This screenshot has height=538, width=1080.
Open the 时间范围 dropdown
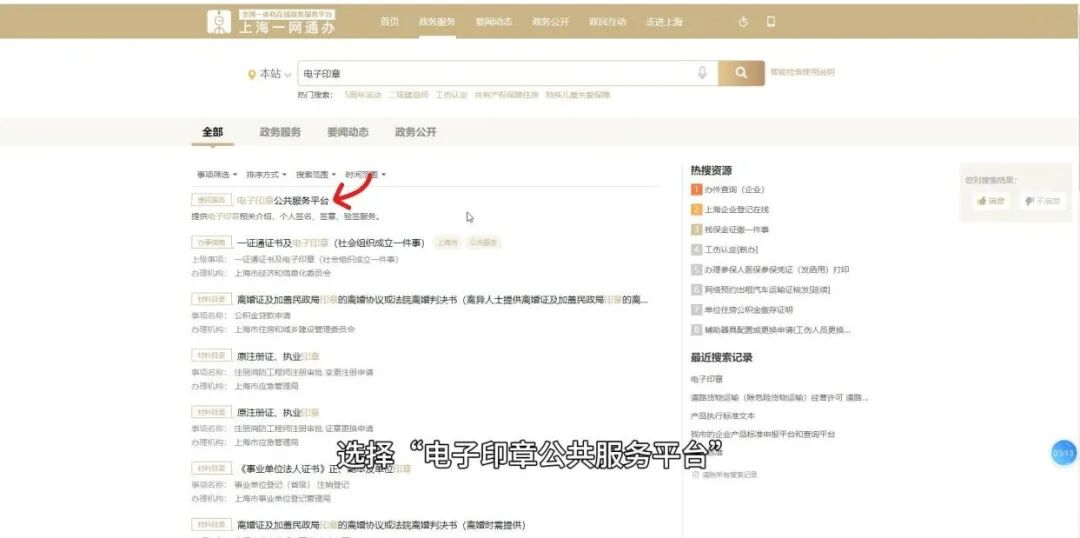365,175
